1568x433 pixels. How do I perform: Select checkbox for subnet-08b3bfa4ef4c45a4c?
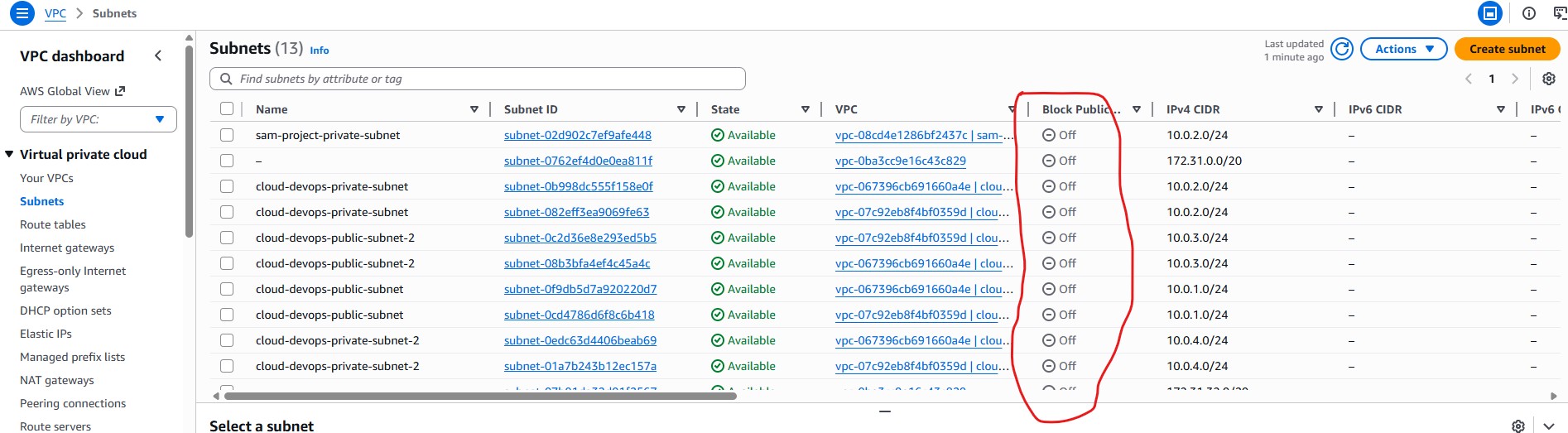click(x=227, y=263)
